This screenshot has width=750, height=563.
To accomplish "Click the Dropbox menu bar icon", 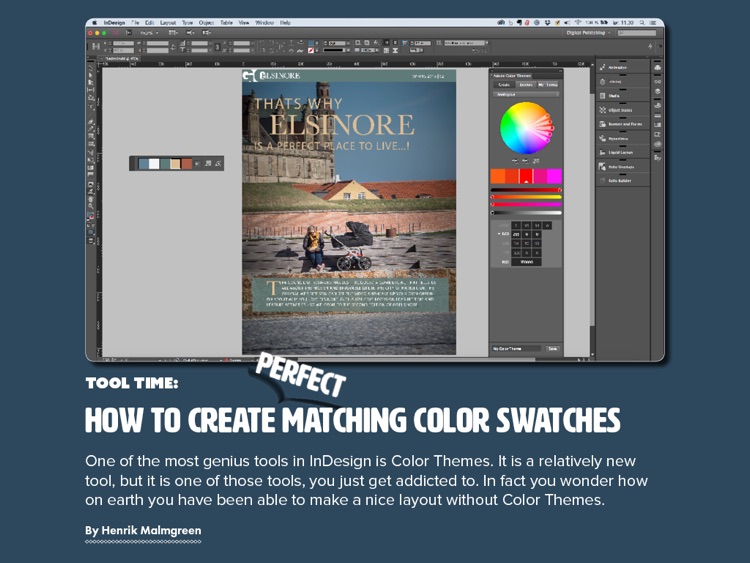I will click(547, 22).
